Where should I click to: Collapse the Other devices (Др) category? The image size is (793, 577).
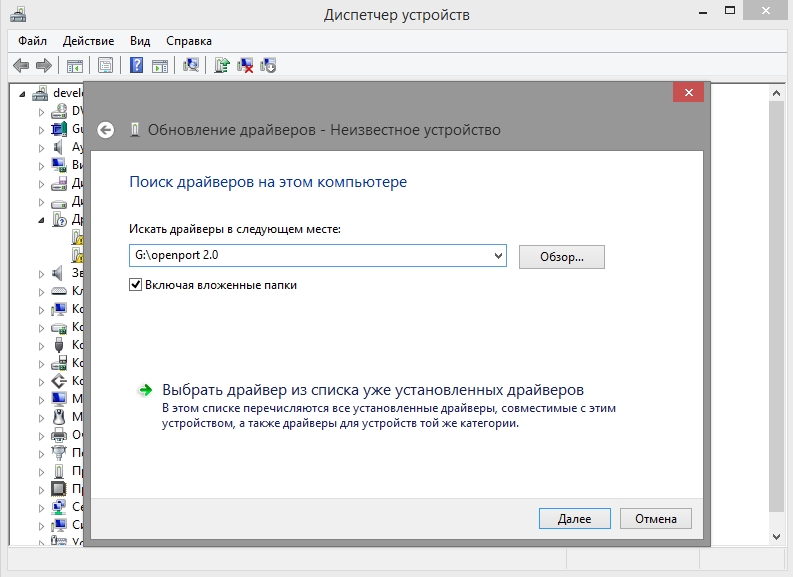[x=41, y=220]
